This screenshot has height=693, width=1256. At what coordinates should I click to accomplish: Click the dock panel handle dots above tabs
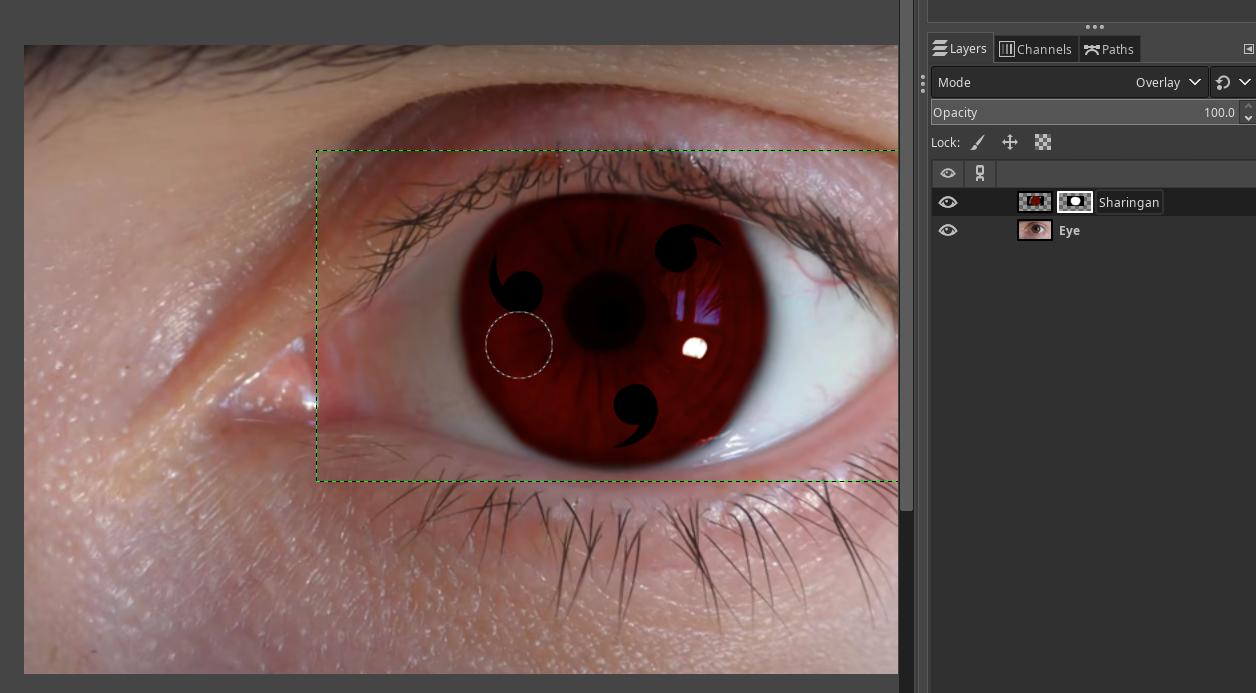coord(1094,27)
